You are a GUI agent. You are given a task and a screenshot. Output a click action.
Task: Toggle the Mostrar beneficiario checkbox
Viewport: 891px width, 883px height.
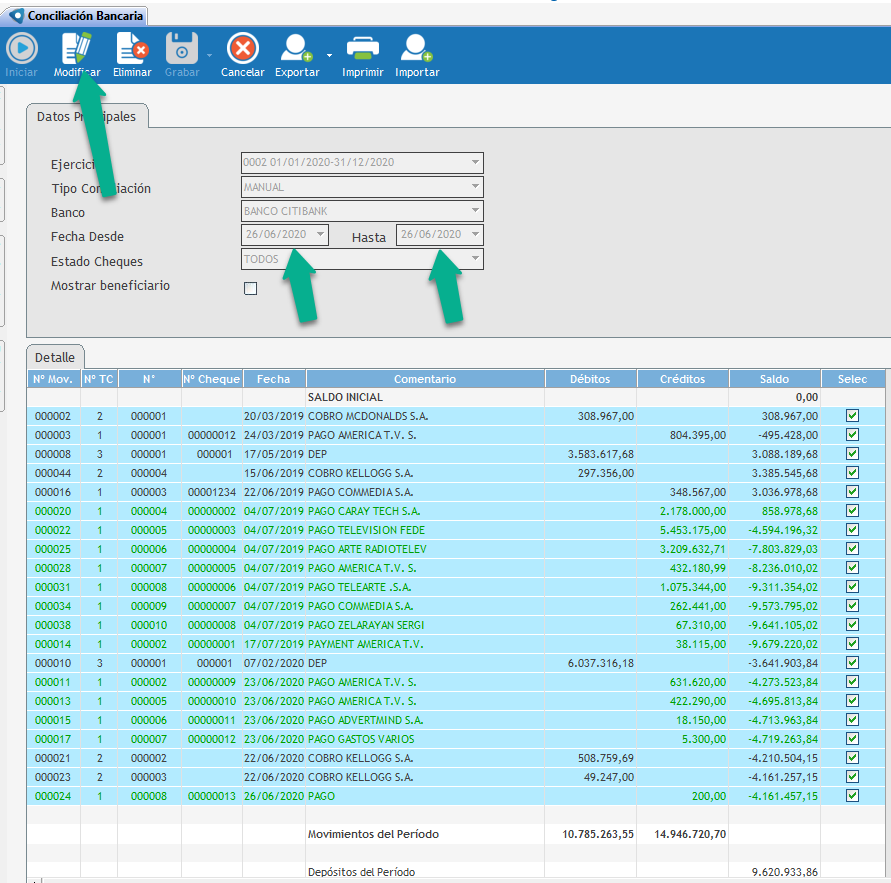251,289
